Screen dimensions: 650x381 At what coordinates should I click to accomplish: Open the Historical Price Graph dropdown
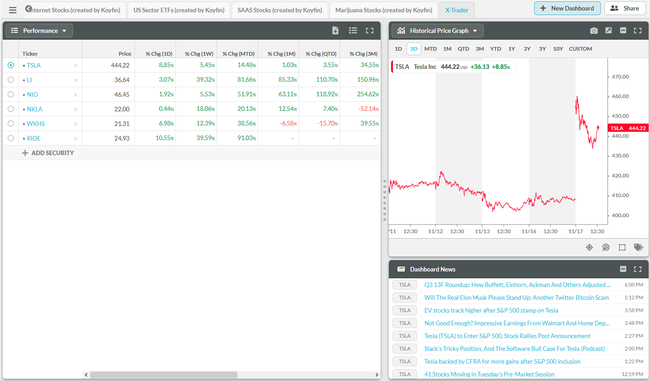pyautogui.click(x=438, y=31)
